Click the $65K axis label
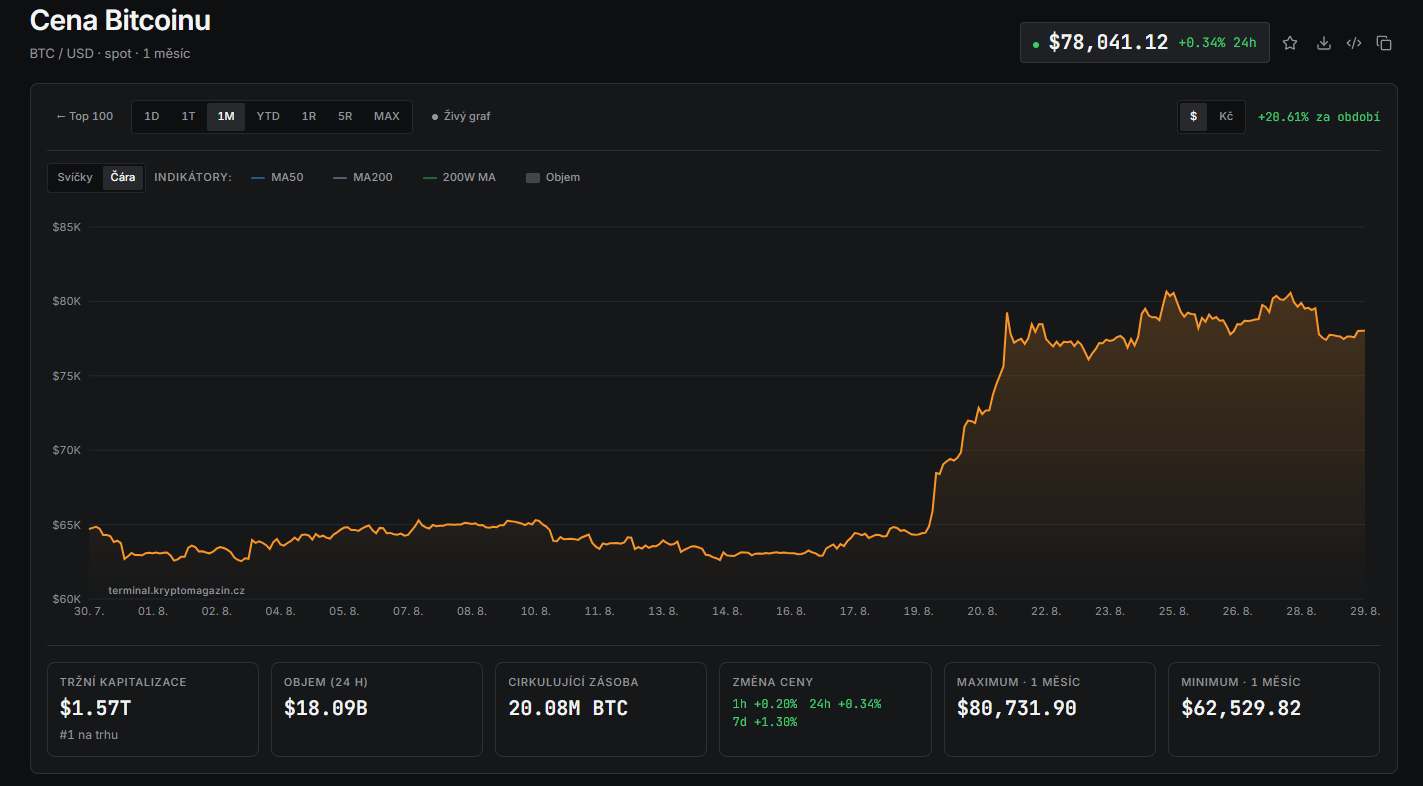Image resolution: width=1423 pixels, height=786 pixels. [x=67, y=525]
